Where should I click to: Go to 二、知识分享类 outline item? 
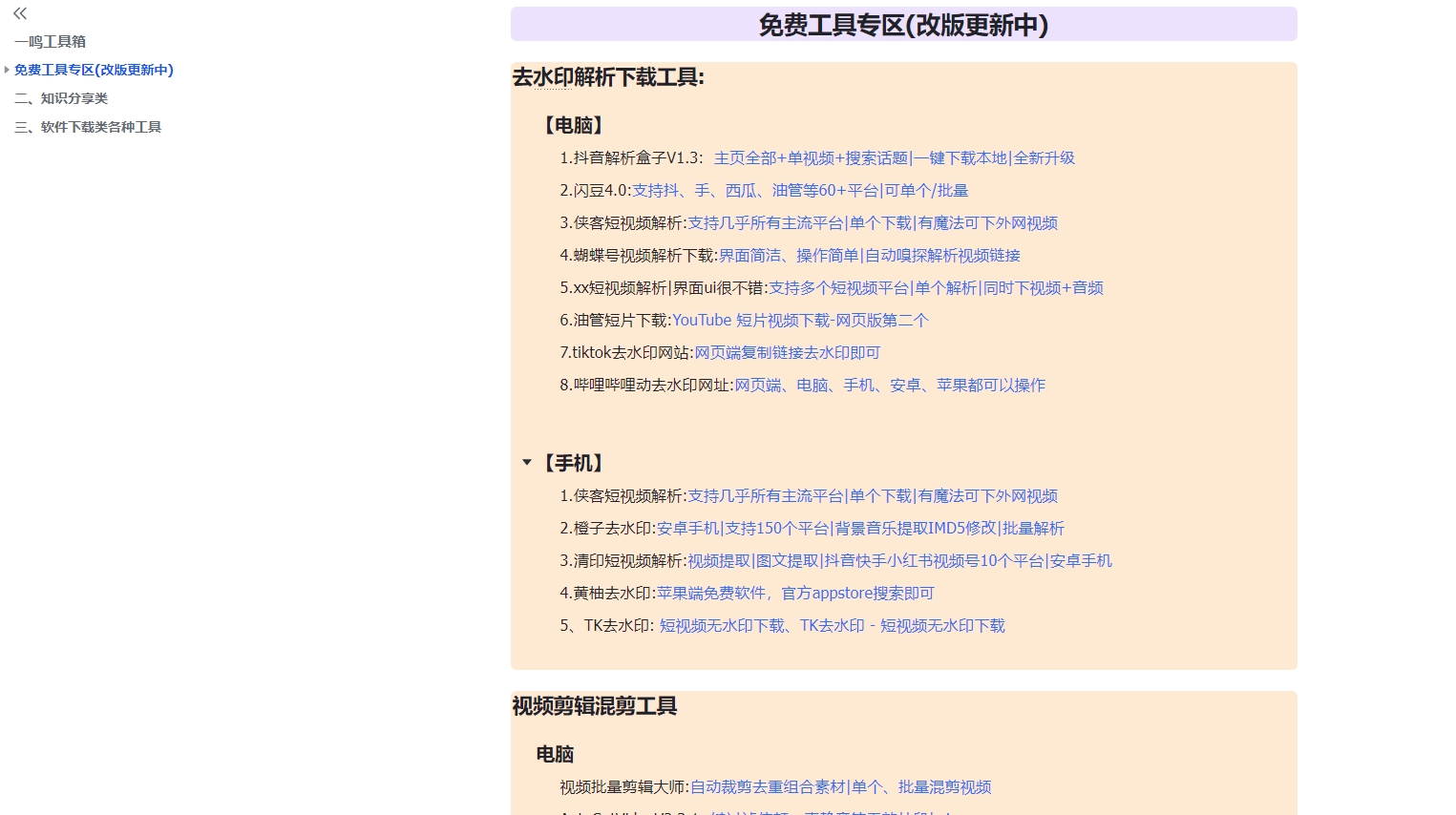(61, 98)
